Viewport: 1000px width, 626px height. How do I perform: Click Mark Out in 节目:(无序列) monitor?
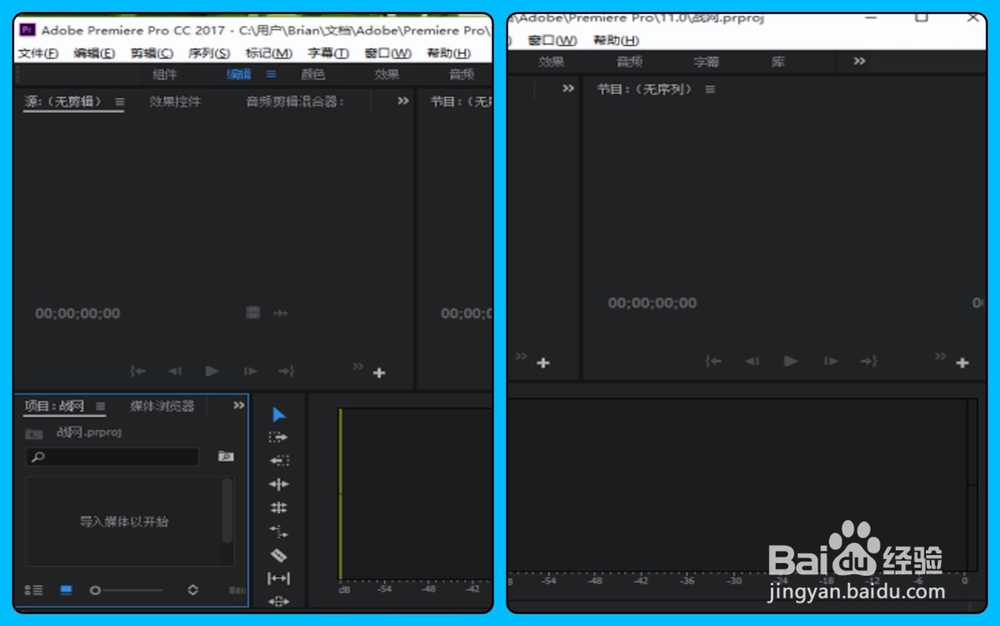pyautogui.click(x=869, y=361)
